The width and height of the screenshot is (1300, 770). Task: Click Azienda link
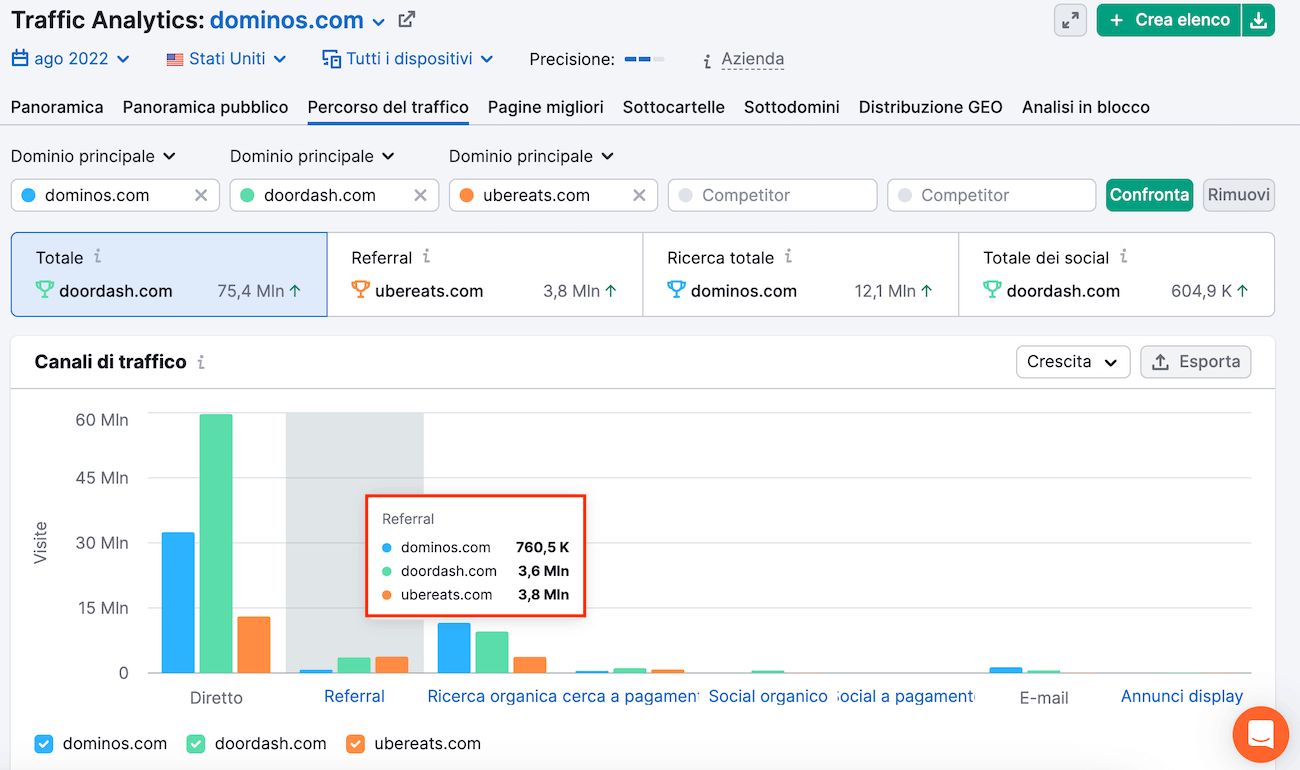(x=753, y=59)
